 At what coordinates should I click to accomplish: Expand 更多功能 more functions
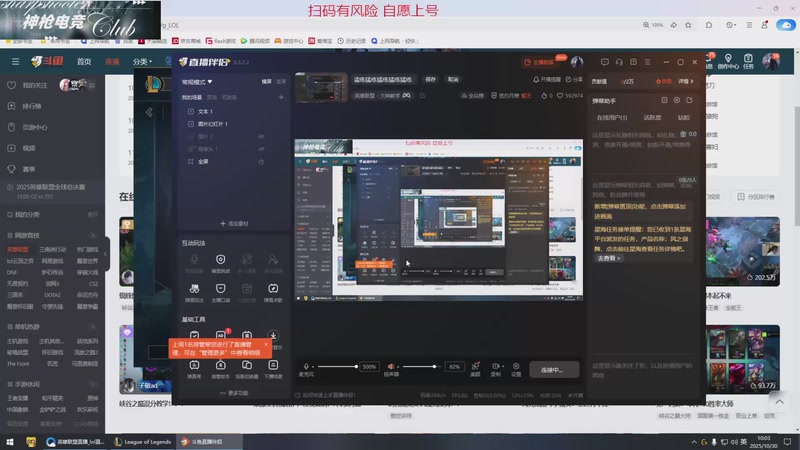coord(235,393)
